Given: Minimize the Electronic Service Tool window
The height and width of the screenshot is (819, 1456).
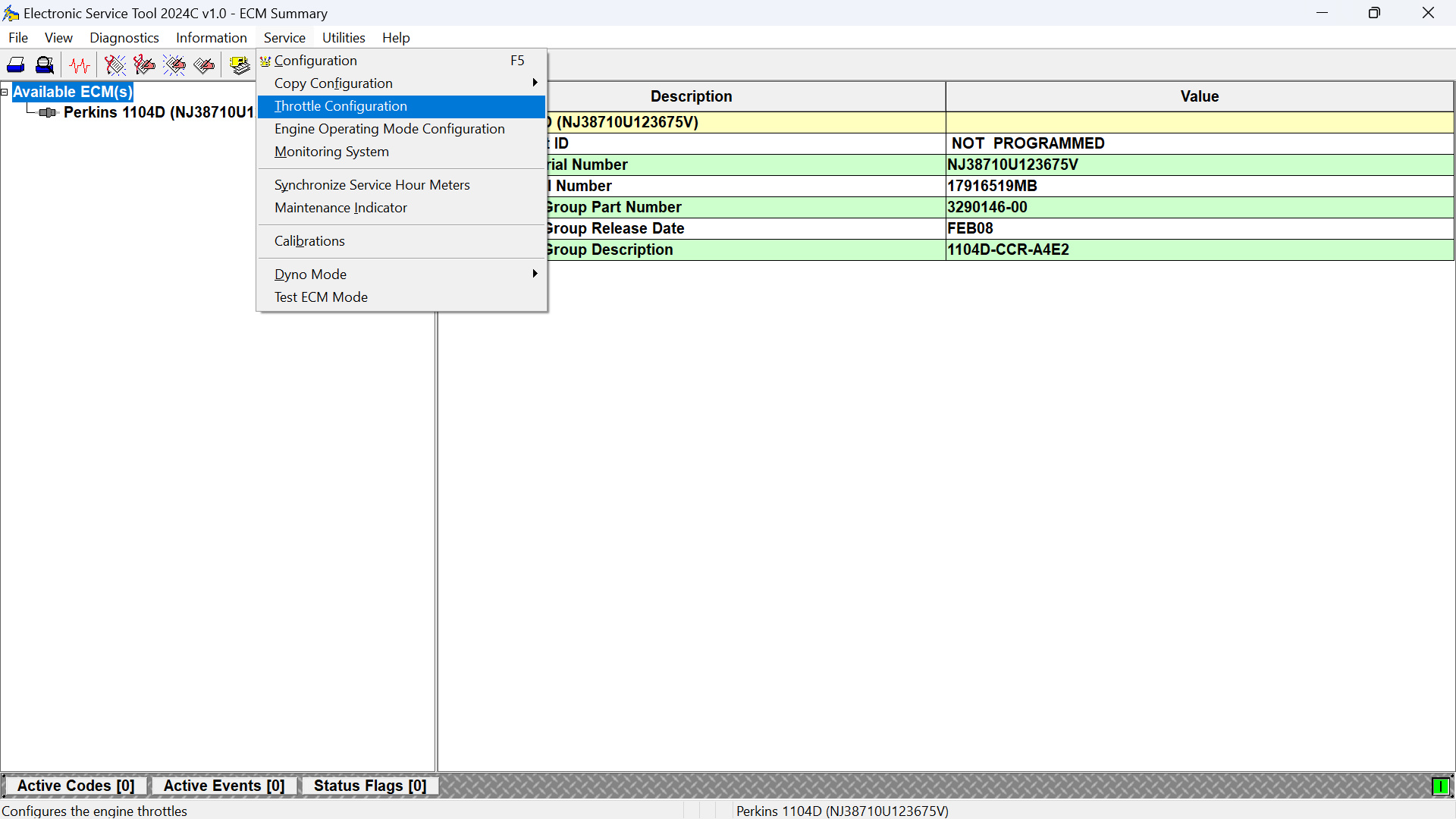Looking at the screenshot, I should 1322,13.
